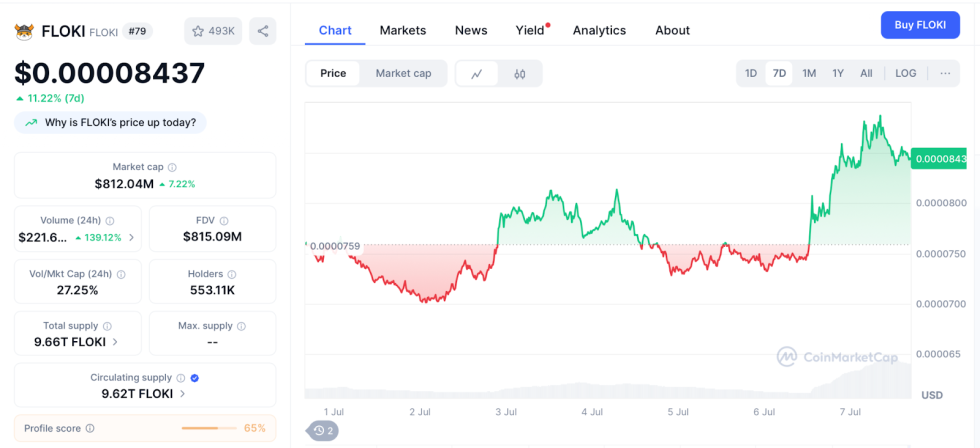The image size is (980, 448).
Task: Open the Markets tab
Action: pyautogui.click(x=402, y=30)
